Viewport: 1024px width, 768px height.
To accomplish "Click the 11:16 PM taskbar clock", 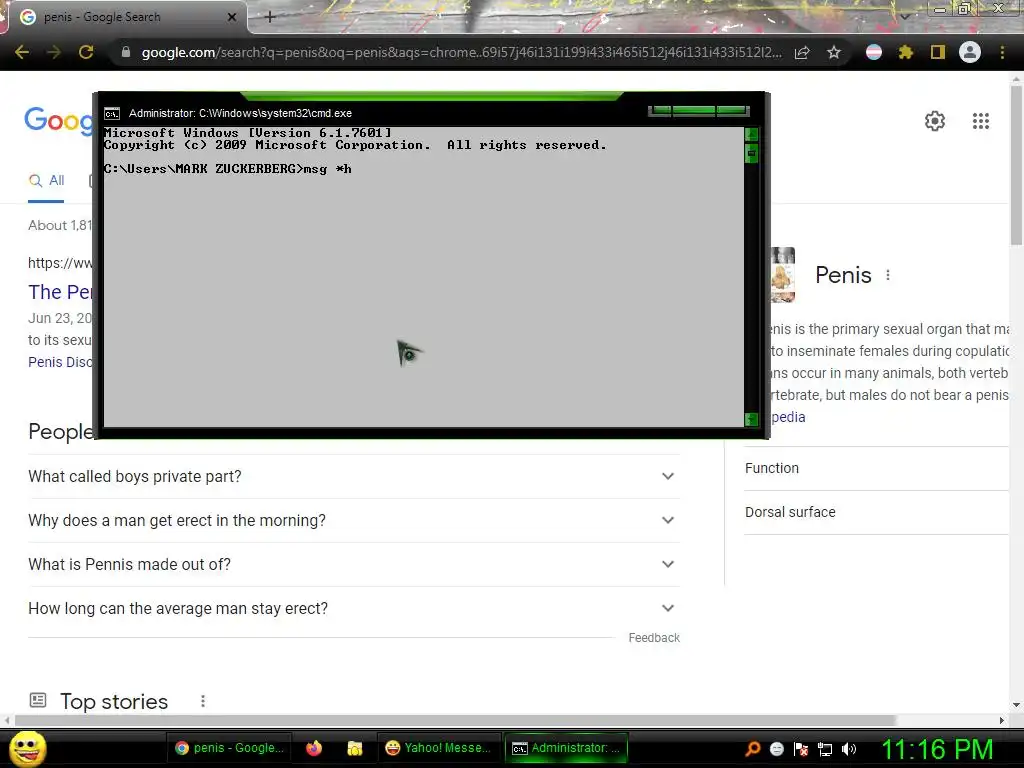I will click(938, 749).
